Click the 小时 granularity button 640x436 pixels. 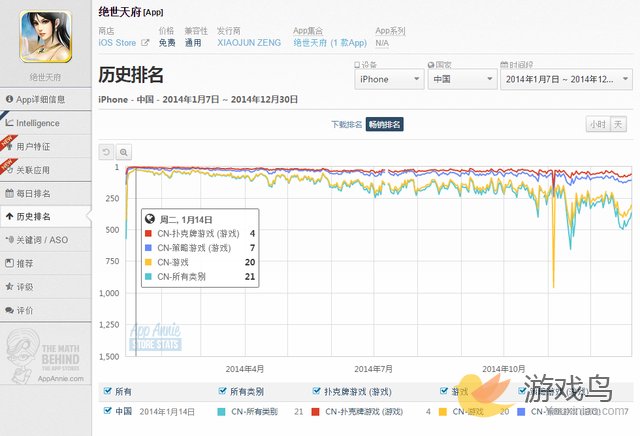point(597,124)
